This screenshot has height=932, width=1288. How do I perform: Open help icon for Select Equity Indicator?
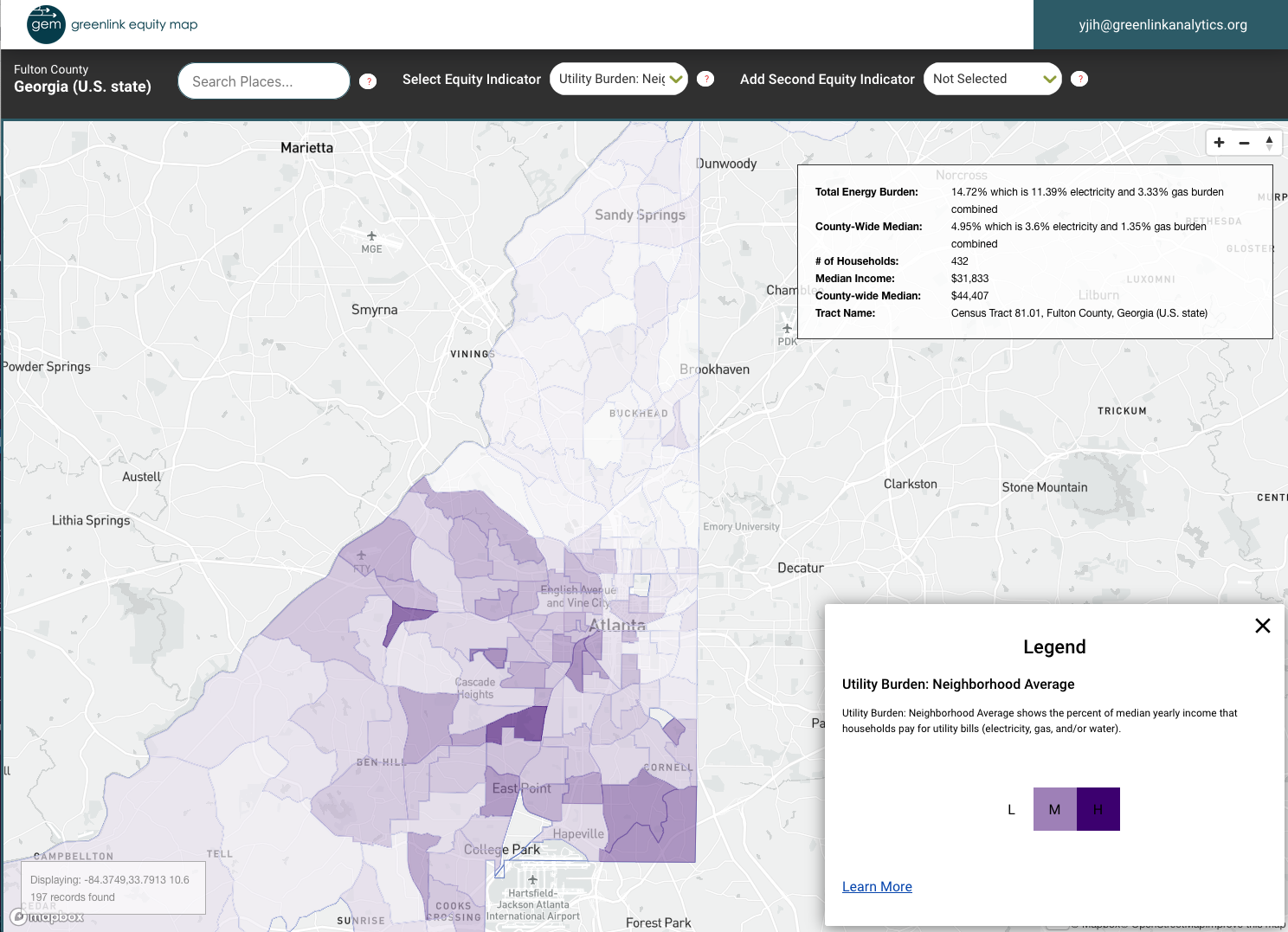click(x=705, y=79)
